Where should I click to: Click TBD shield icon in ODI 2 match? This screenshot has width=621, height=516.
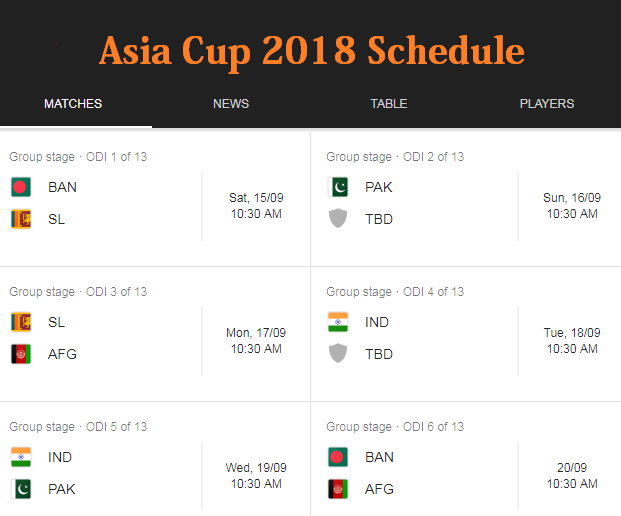(x=338, y=219)
